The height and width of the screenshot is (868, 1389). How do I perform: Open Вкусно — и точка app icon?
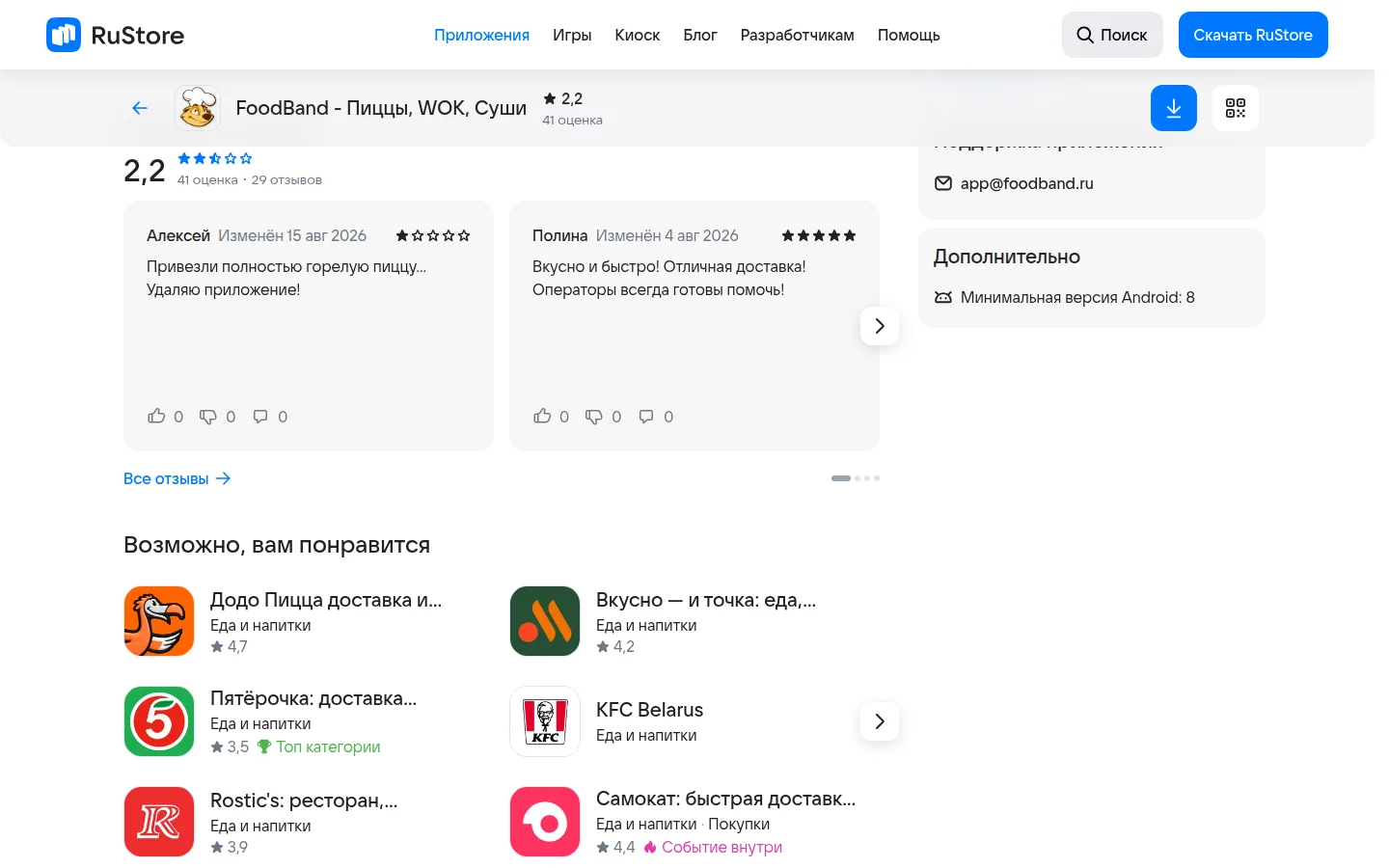pyautogui.click(x=545, y=621)
